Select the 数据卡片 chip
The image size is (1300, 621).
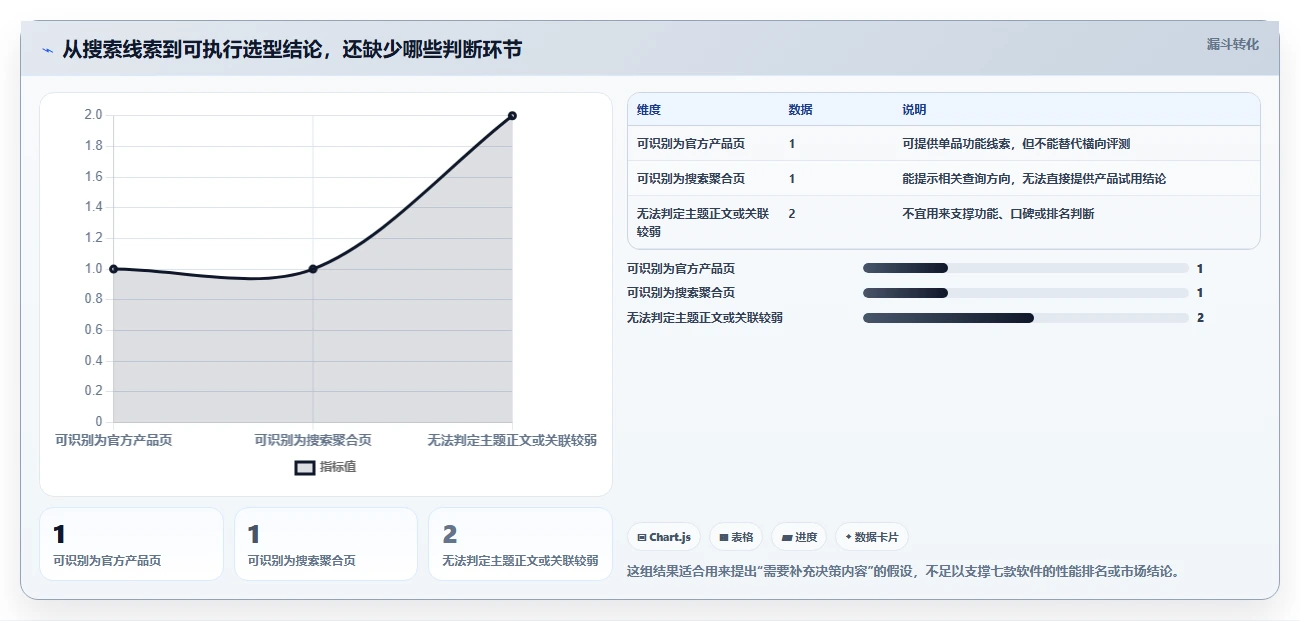pyautogui.click(x=872, y=537)
